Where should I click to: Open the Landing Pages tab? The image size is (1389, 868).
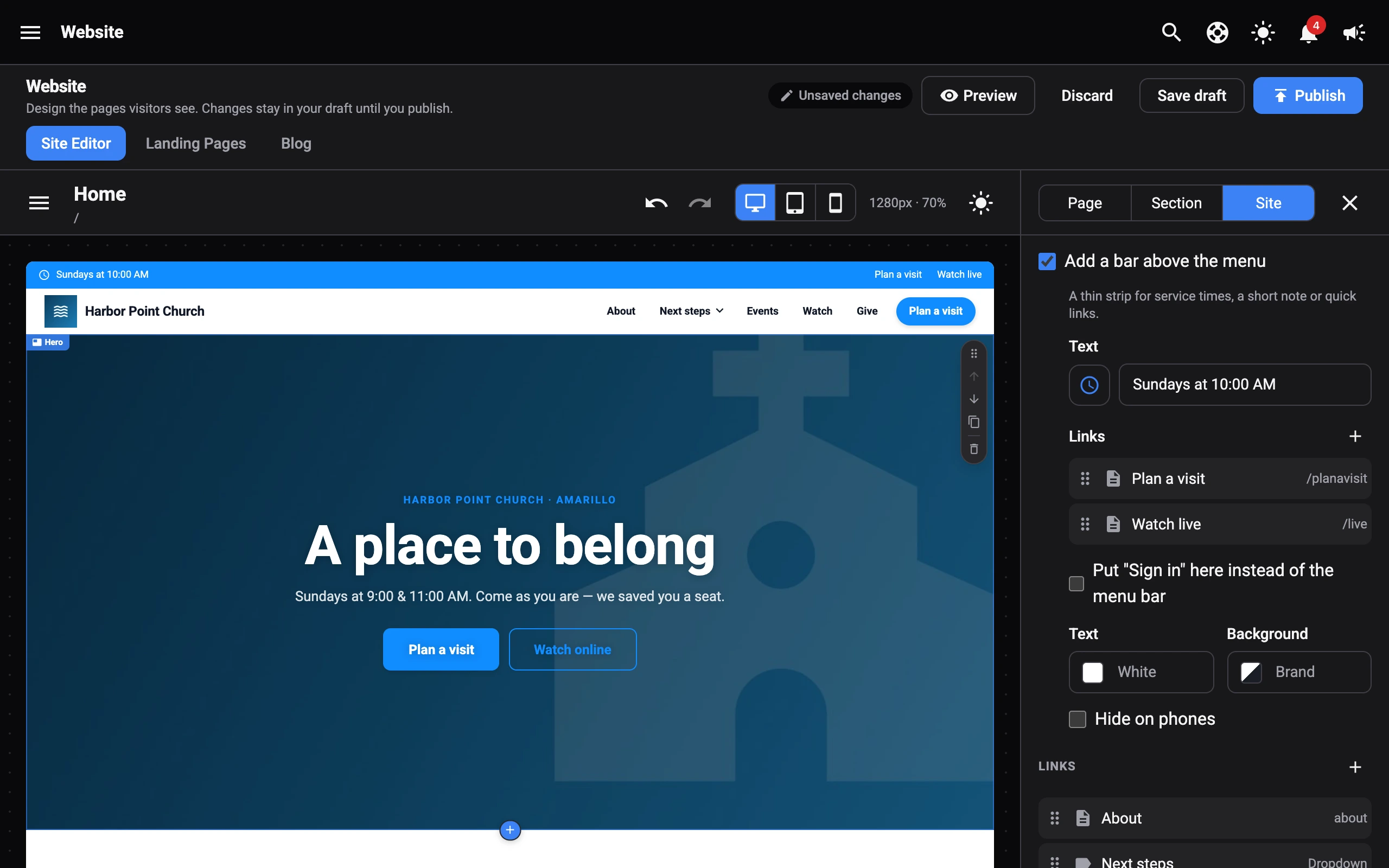pyautogui.click(x=196, y=143)
